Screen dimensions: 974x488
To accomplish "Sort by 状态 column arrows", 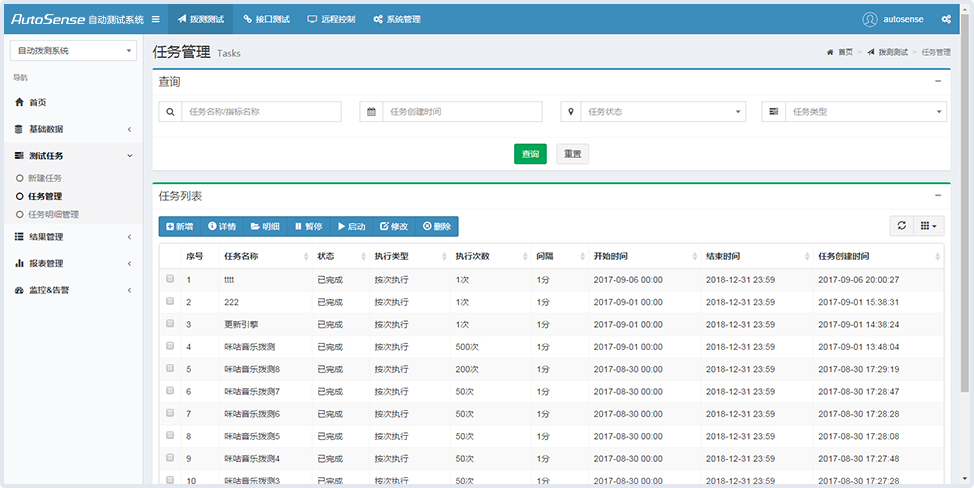I will click(363, 256).
